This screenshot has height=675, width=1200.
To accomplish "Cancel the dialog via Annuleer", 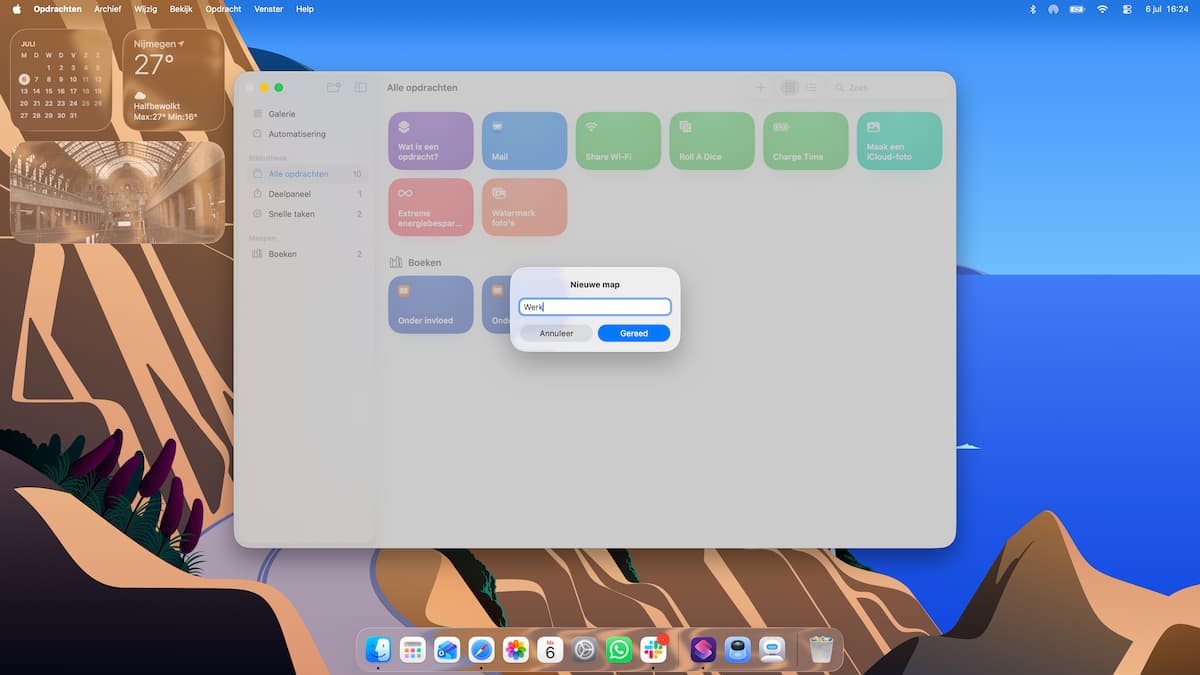I will pos(556,333).
